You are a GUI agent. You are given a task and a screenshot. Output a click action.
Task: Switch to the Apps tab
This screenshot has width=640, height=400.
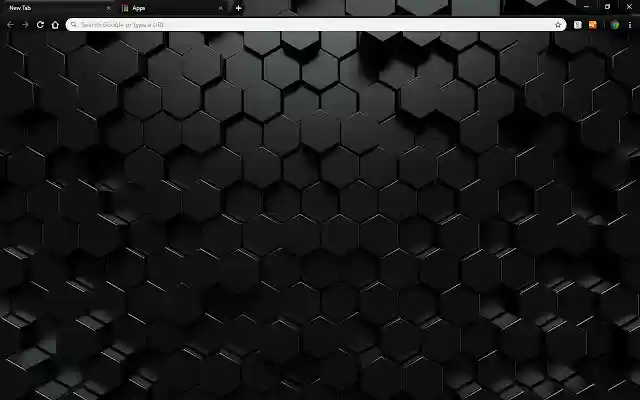pyautogui.click(x=173, y=8)
